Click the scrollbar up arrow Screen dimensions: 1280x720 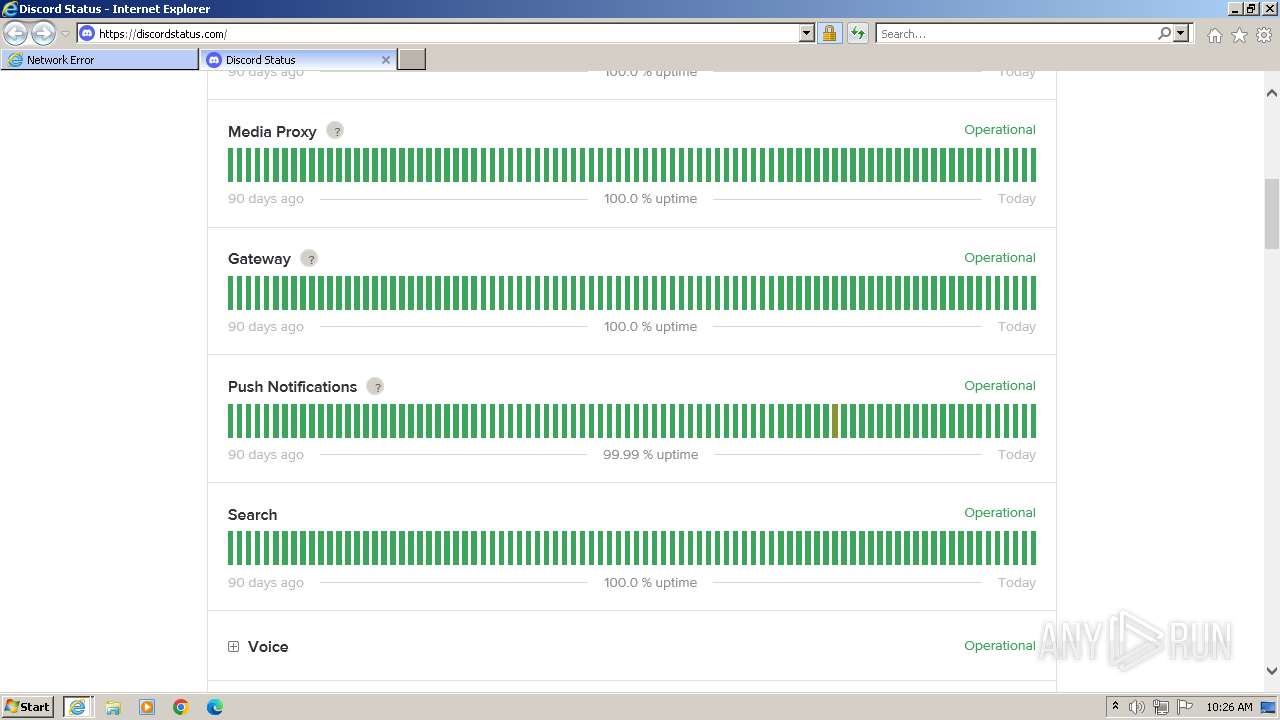[x=1272, y=93]
